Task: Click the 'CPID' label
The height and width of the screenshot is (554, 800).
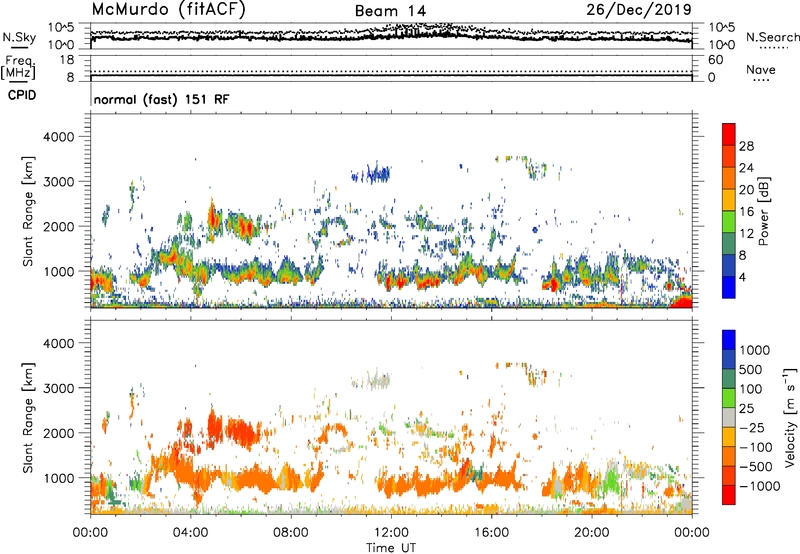Action: 22,95
